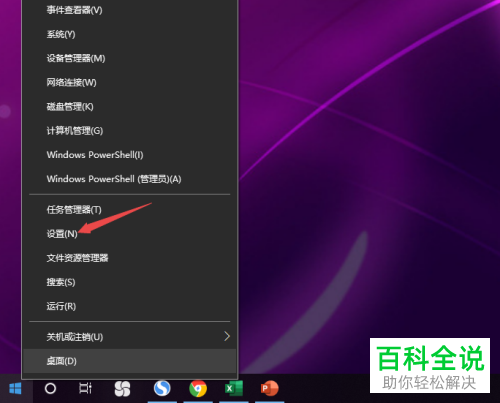The height and width of the screenshot is (403, 500).
Task: Select 系统(Y) from the menu
Action: click(130, 34)
